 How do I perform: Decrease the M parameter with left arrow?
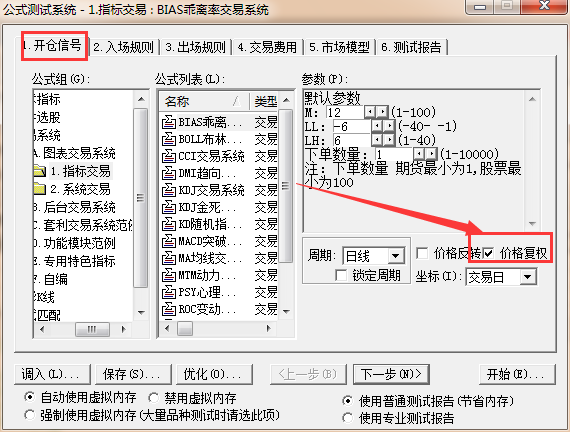(x=370, y=112)
